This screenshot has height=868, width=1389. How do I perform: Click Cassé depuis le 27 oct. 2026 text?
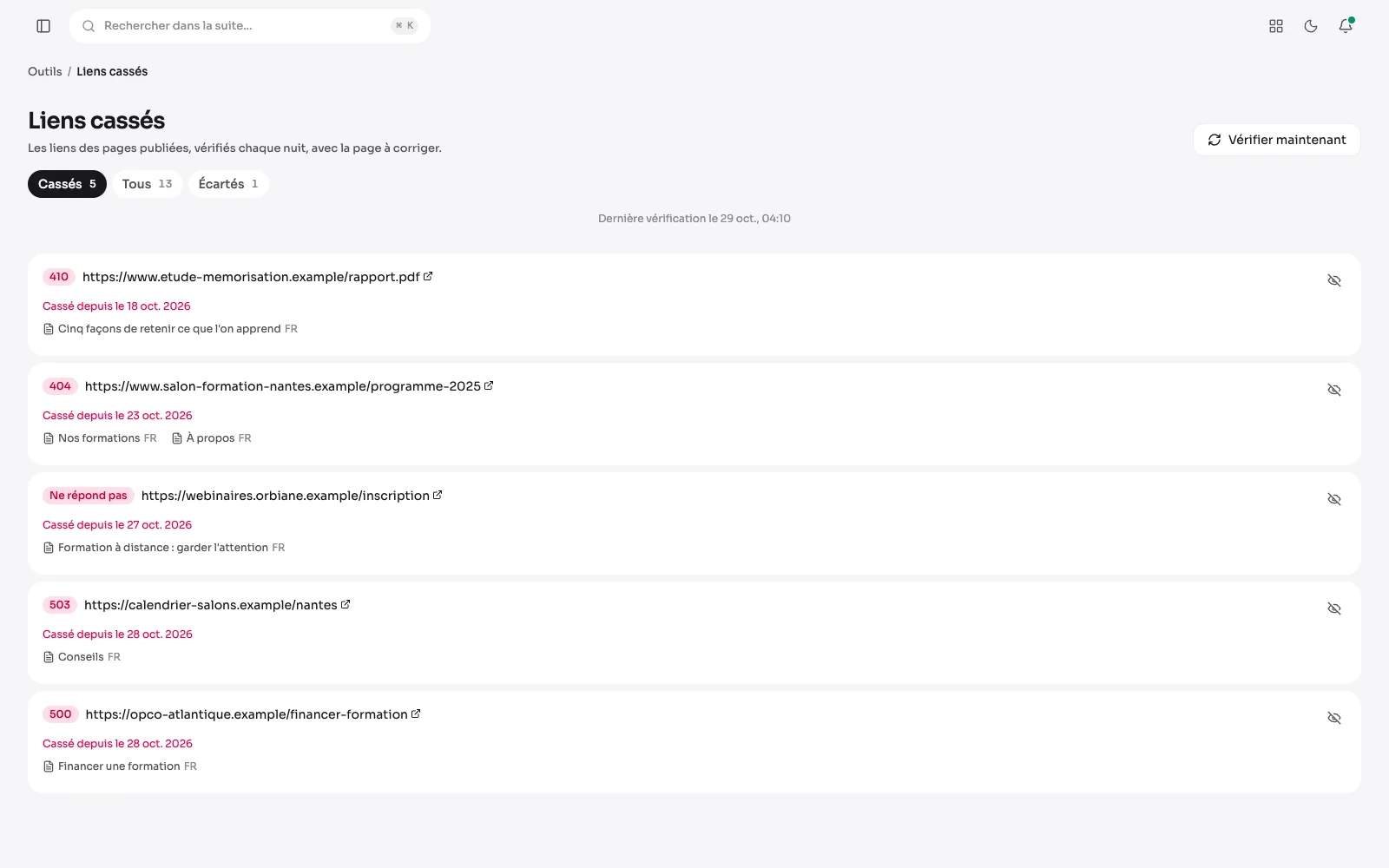pyautogui.click(x=117, y=525)
